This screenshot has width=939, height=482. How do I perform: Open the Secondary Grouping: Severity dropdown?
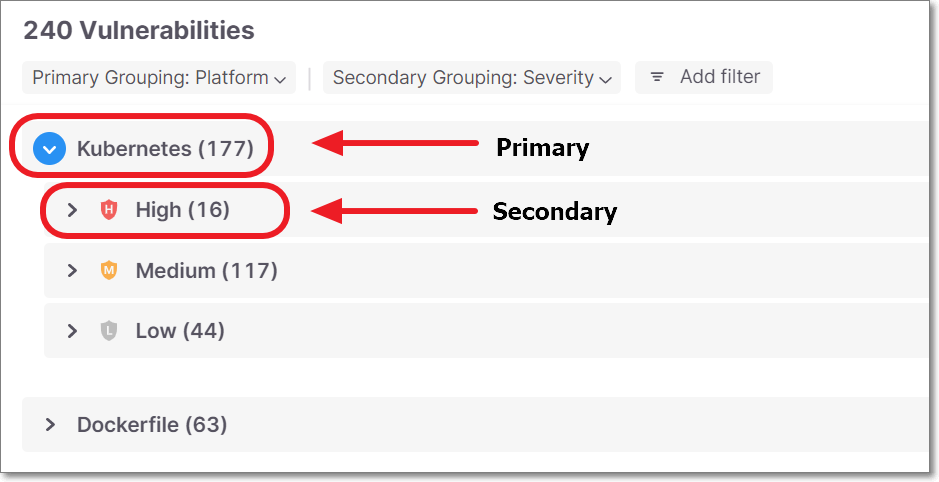pyautogui.click(x=472, y=78)
